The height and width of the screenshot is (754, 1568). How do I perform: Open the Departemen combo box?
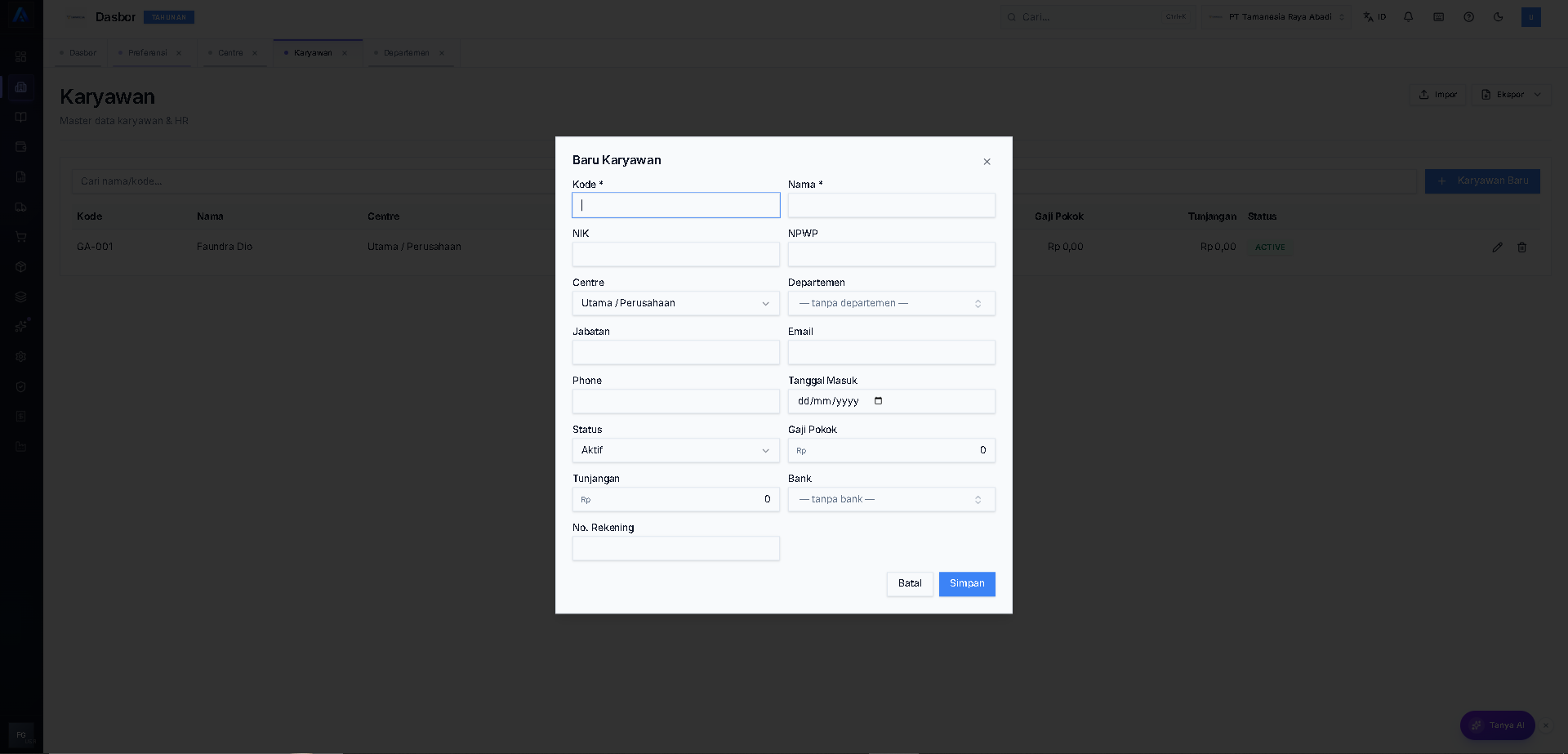click(892, 303)
